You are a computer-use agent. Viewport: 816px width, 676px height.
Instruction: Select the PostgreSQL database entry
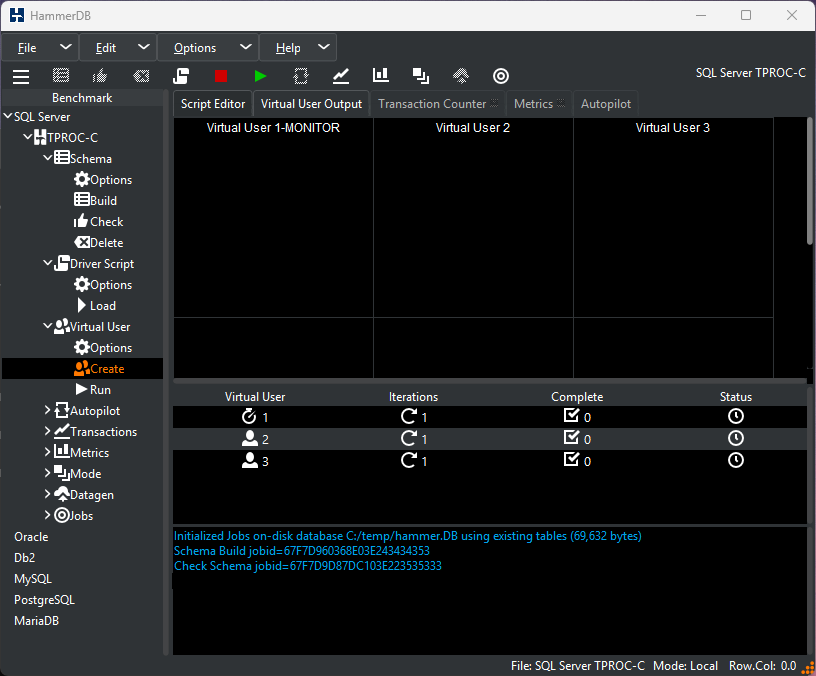click(44, 600)
